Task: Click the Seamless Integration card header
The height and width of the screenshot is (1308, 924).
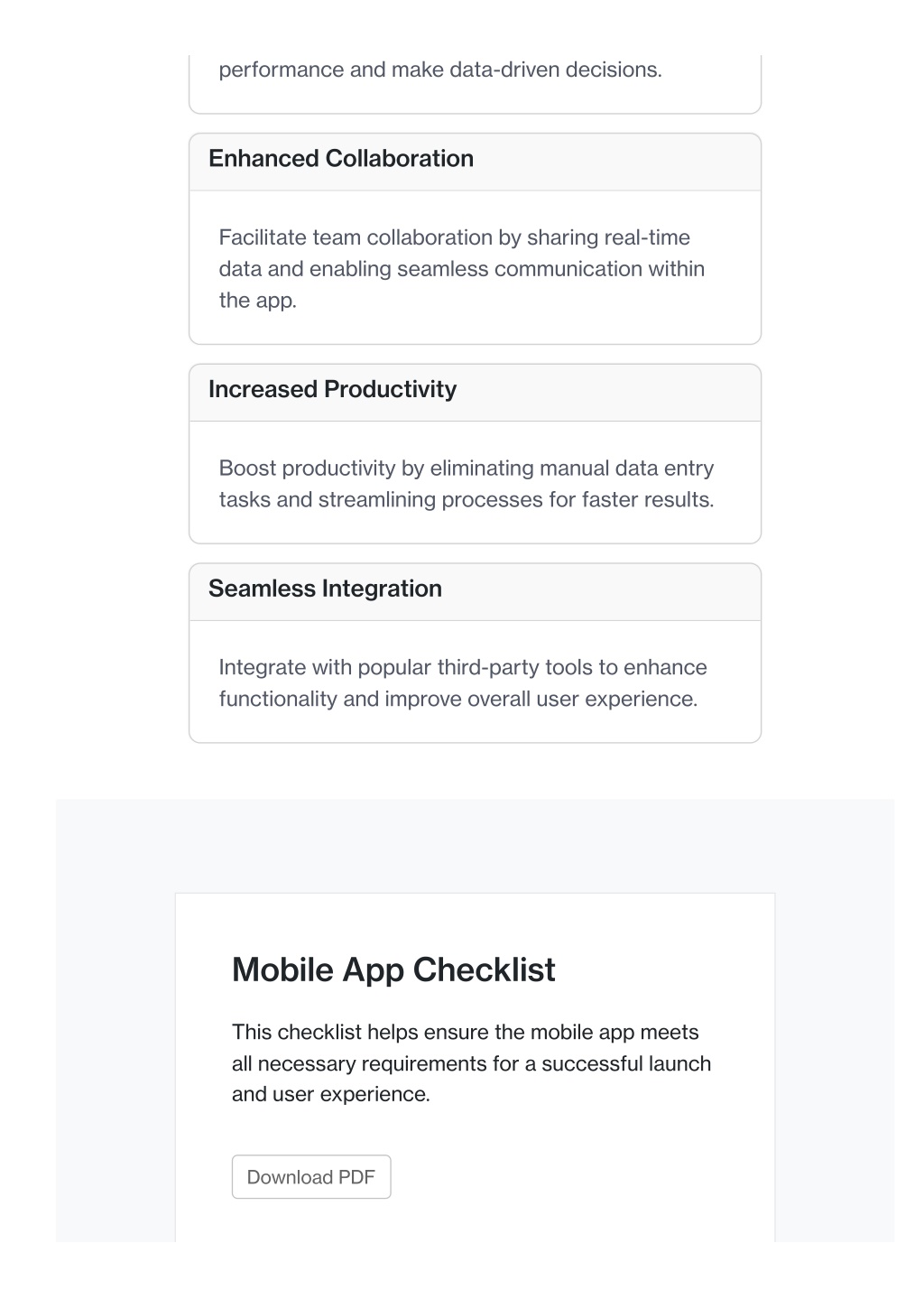Action: (x=475, y=592)
